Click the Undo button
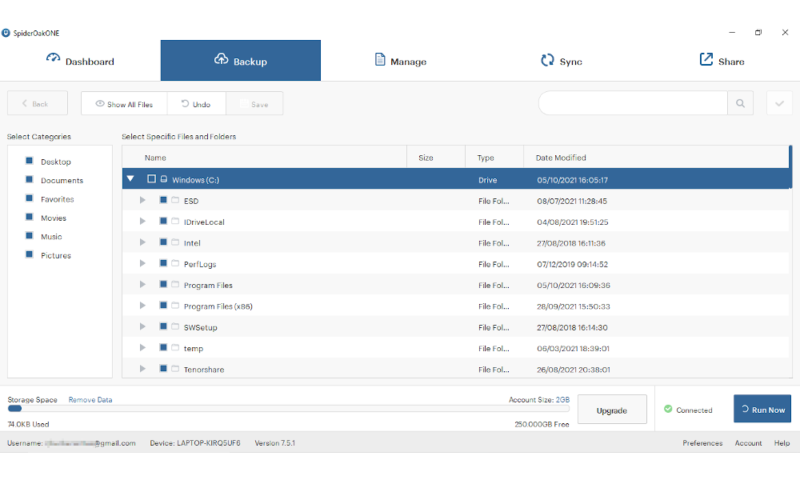The width and height of the screenshot is (800, 480). click(x=196, y=104)
